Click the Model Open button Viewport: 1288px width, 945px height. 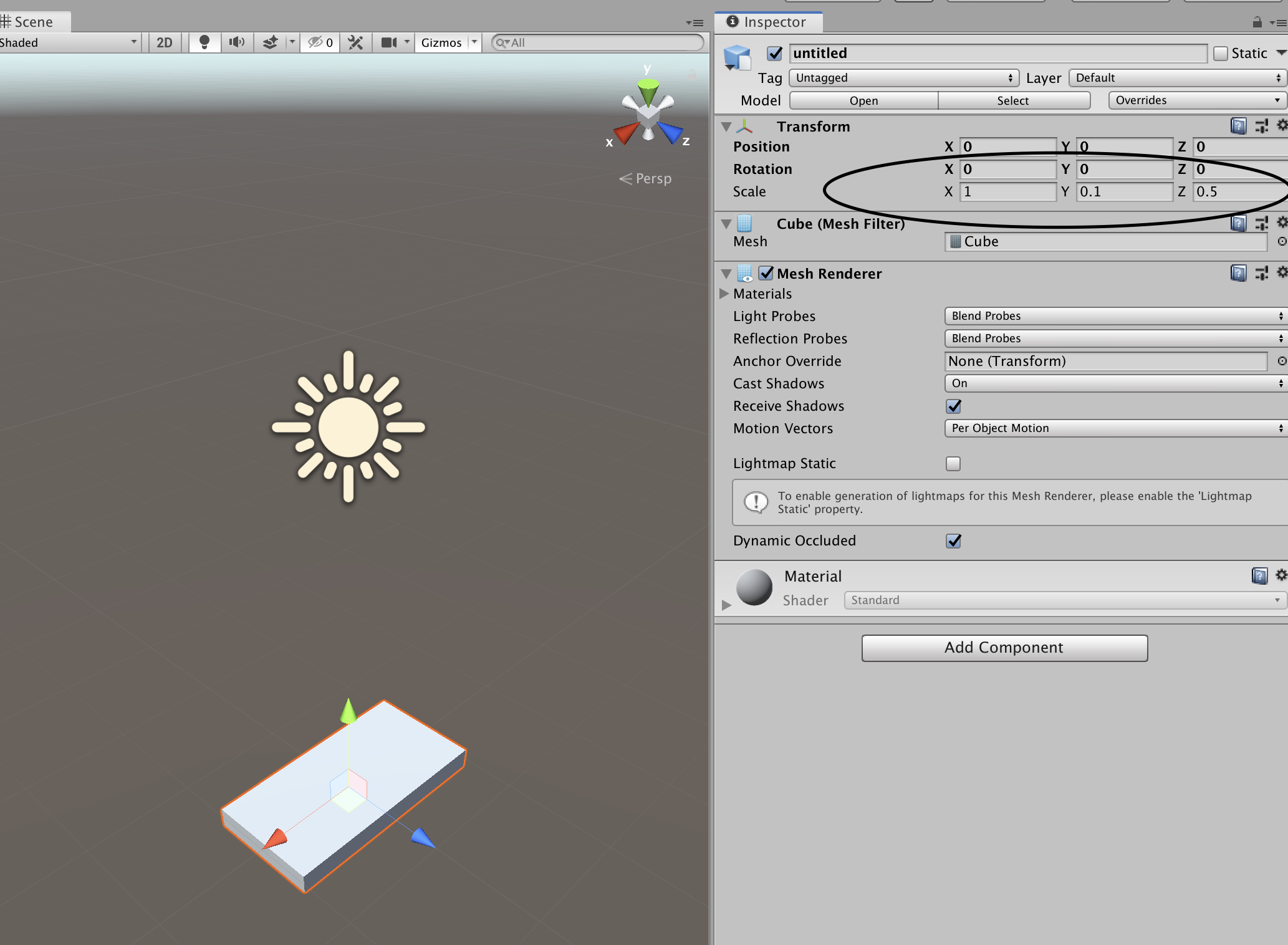click(861, 100)
